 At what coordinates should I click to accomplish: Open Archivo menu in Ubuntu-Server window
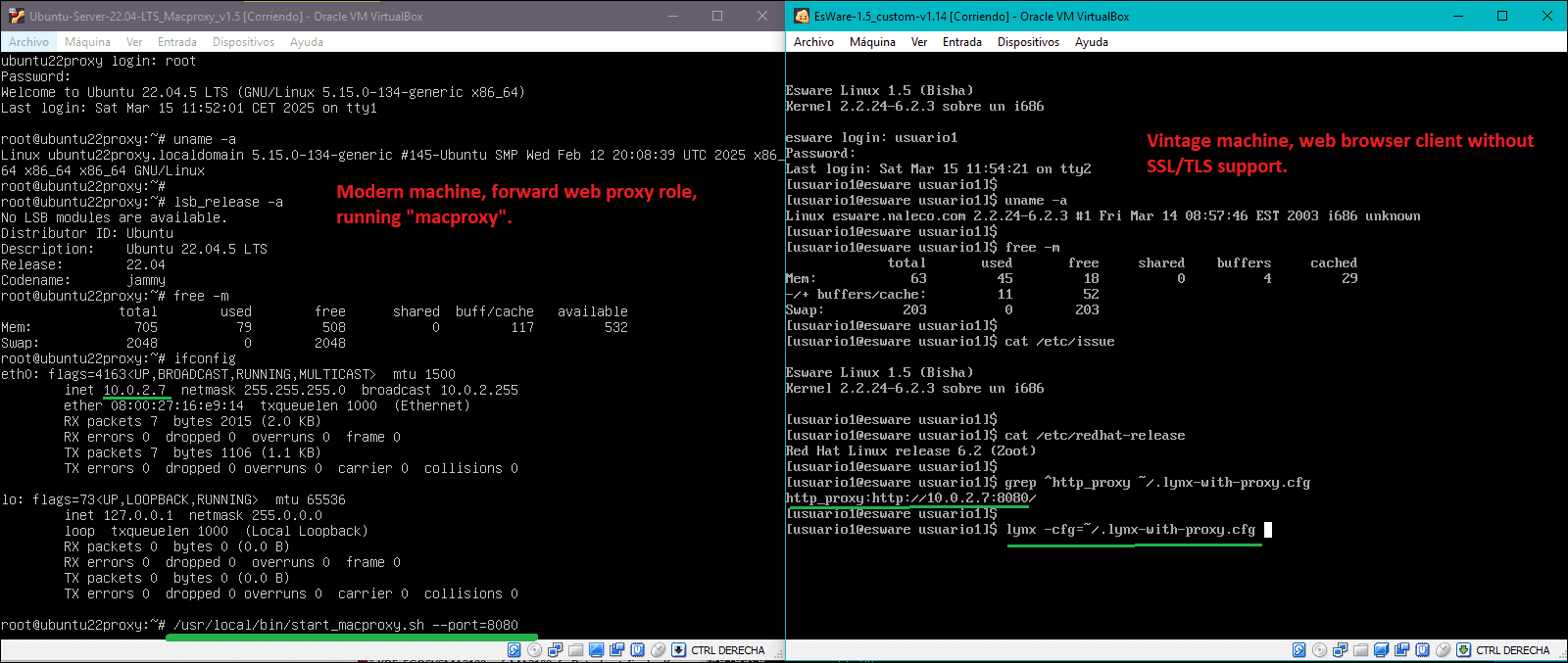pos(28,42)
